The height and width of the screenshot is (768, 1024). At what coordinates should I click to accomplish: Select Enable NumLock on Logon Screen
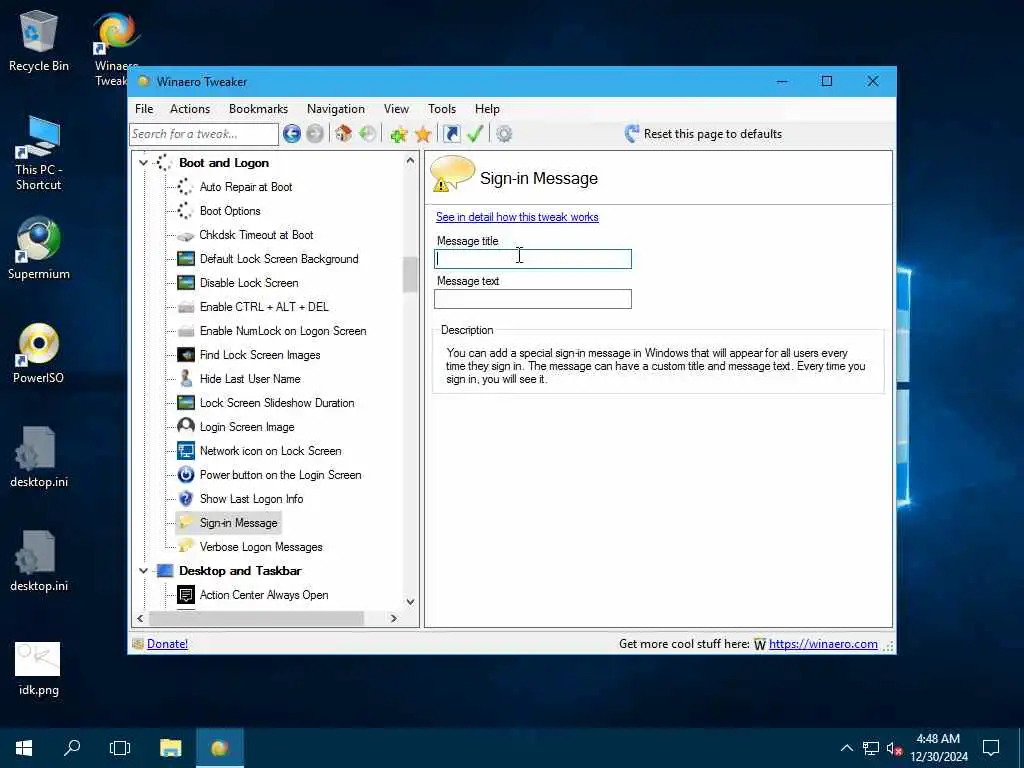(x=283, y=331)
